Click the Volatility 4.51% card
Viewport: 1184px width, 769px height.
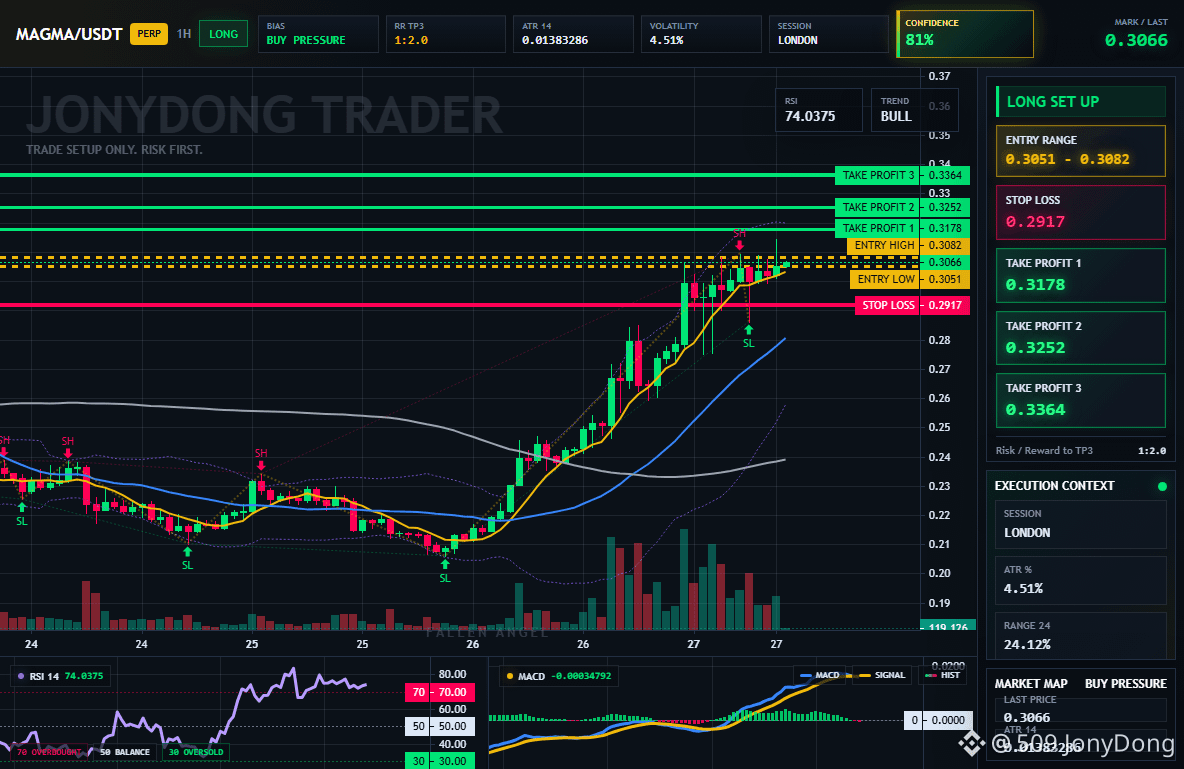(x=701, y=34)
